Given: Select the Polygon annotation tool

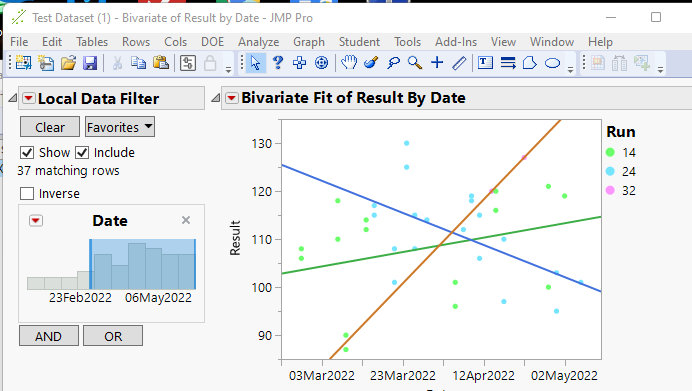Looking at the screenshot, I should click(530, 63).
